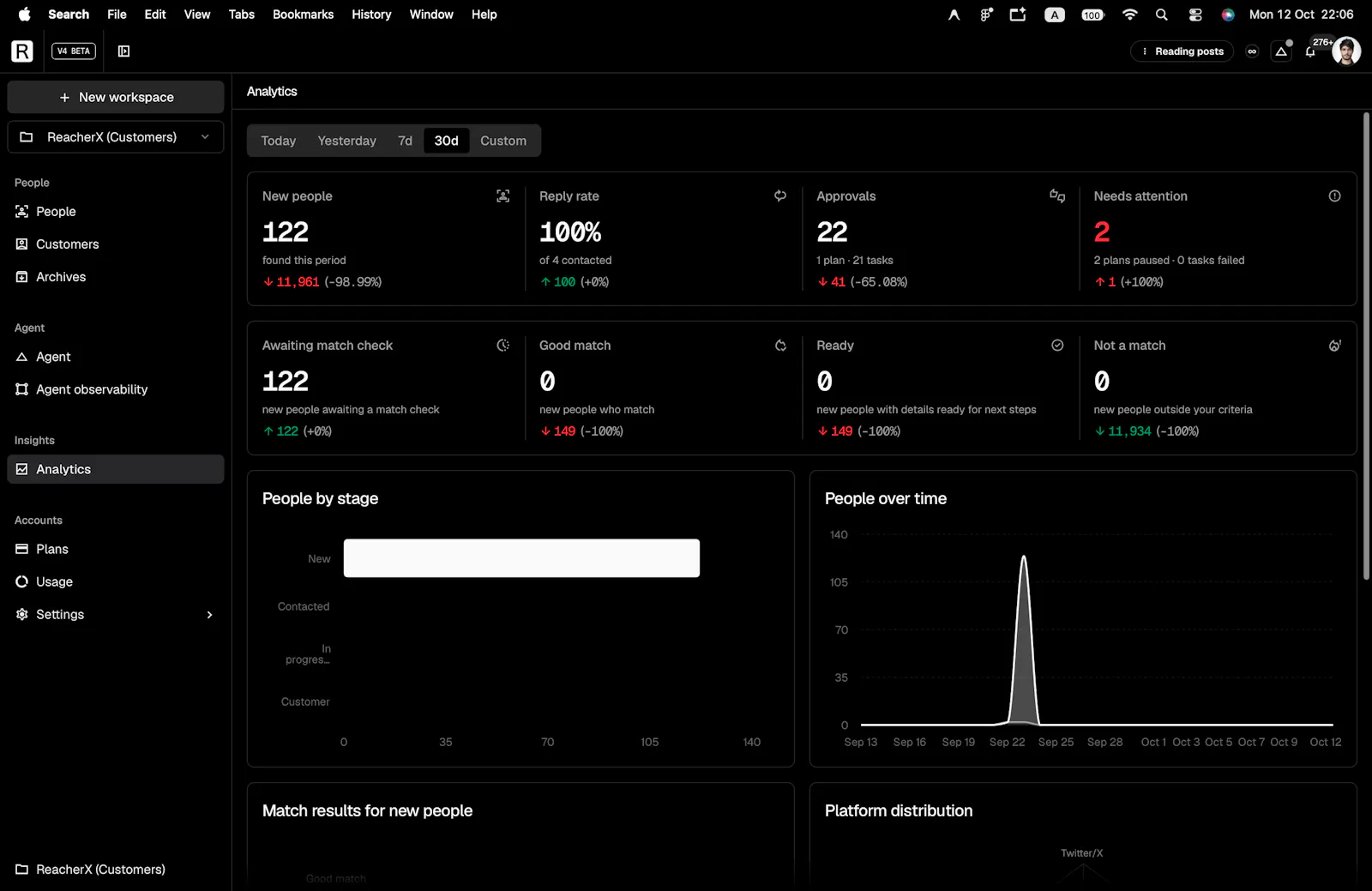Click the New workspace button
This screenshot has height=891, width=1372.
(x=116, y=97)
